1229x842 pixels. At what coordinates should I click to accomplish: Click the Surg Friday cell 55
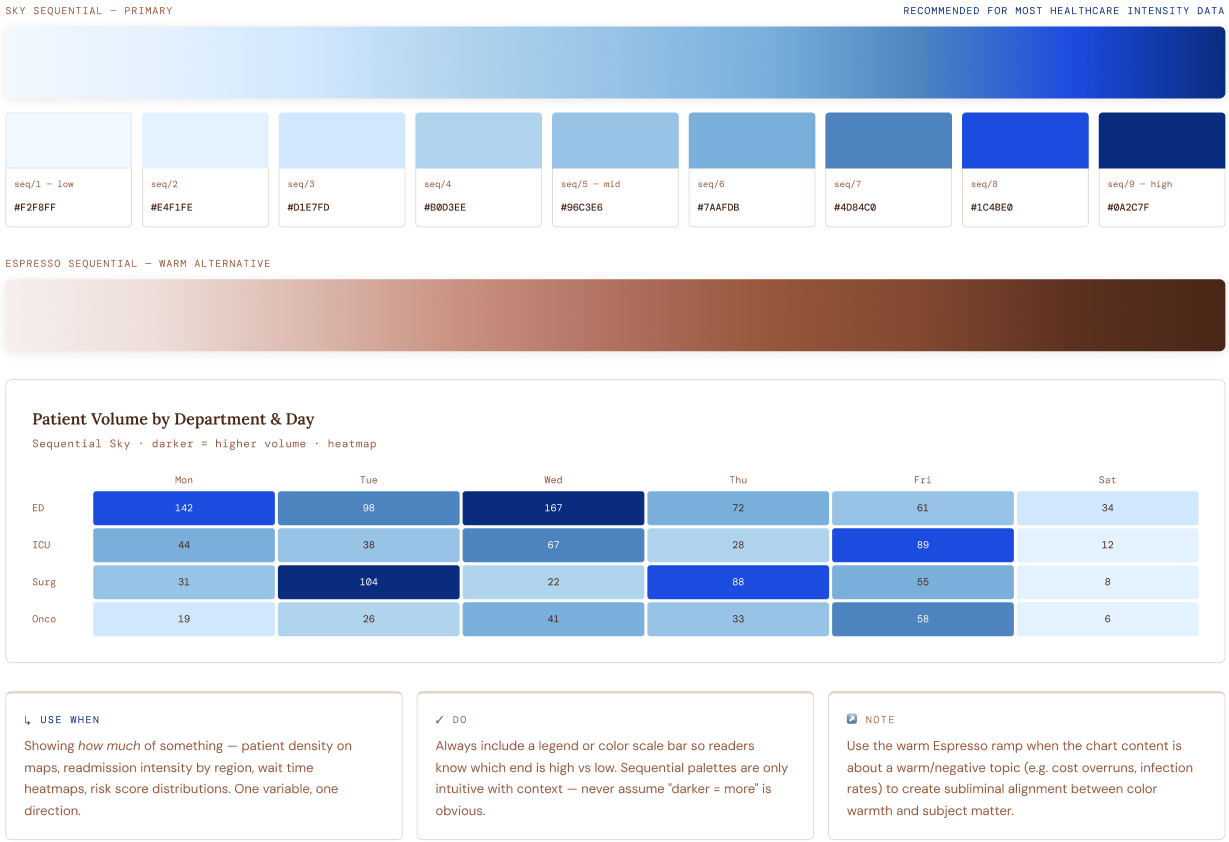click(923, 582)
